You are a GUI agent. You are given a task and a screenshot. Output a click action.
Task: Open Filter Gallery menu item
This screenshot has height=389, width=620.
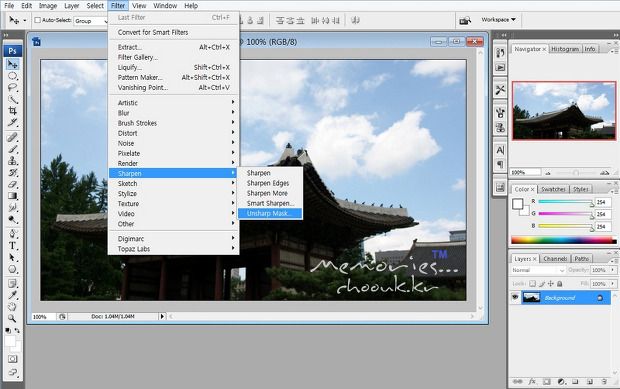click(174, 57)
